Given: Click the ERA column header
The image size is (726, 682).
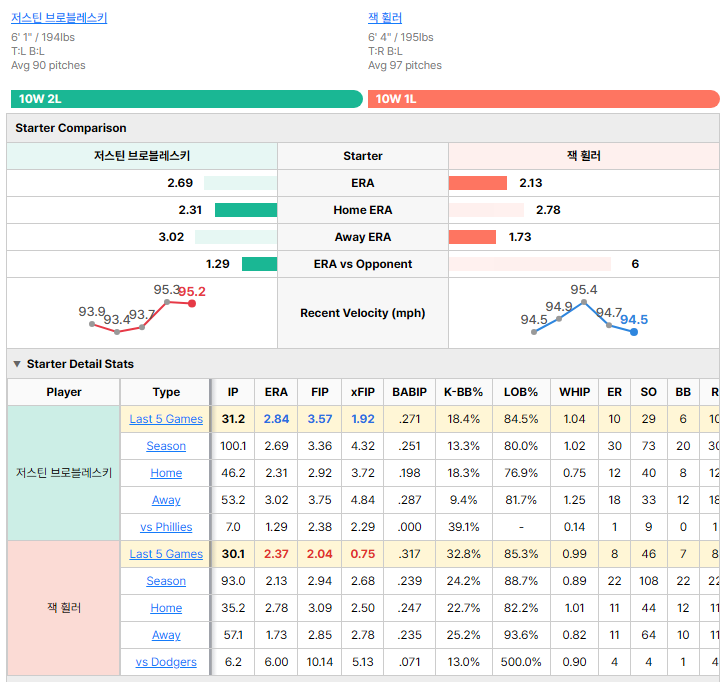Looking at the screenshot, I should [276, 392].
